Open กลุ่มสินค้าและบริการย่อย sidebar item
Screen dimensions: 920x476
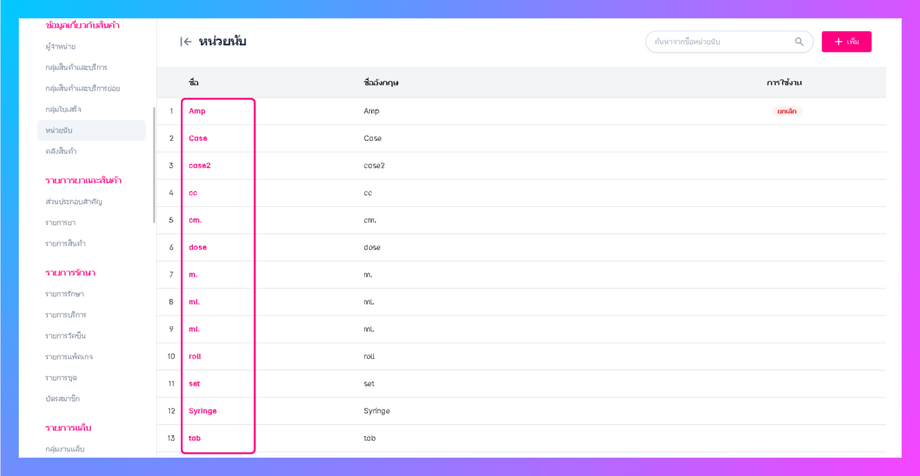82,89
